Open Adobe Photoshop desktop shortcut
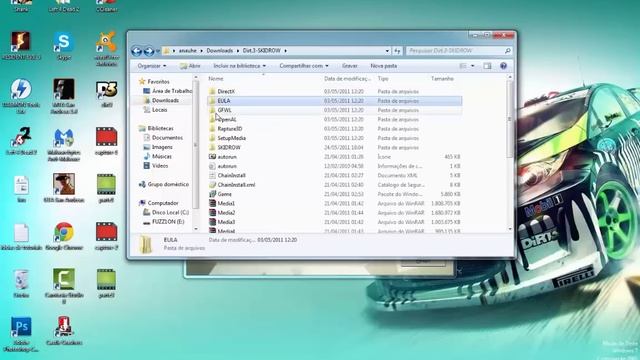 tap(21, 334)
